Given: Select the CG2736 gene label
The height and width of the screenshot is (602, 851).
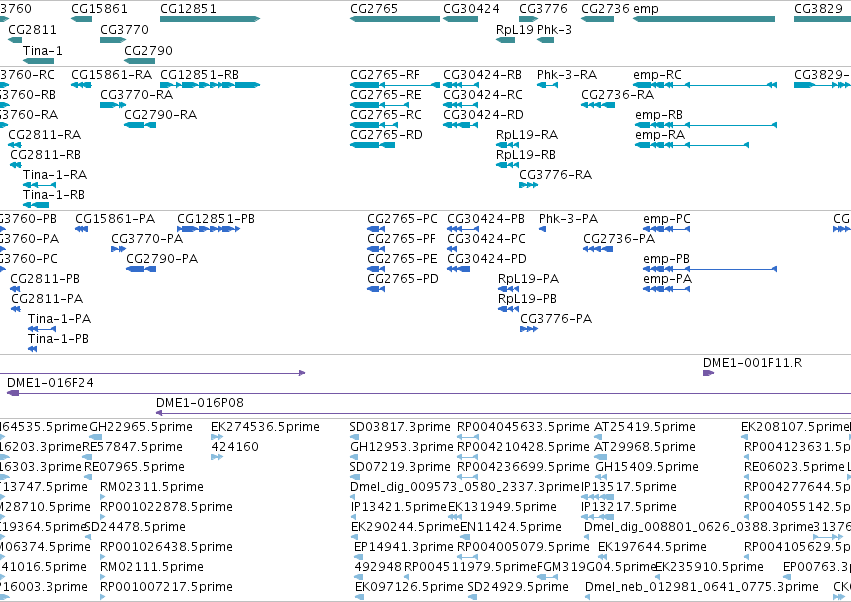Looking at the screenshot, I should 605,9.
